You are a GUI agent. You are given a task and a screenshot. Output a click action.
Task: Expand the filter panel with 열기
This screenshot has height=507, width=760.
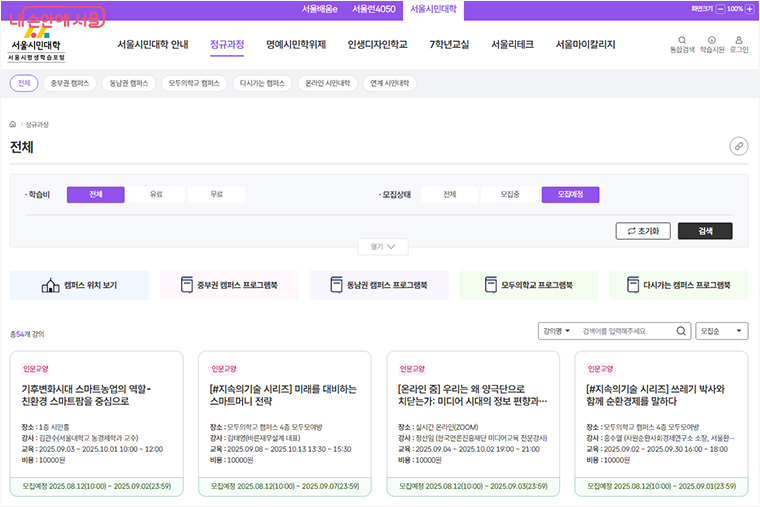[383, 247]
